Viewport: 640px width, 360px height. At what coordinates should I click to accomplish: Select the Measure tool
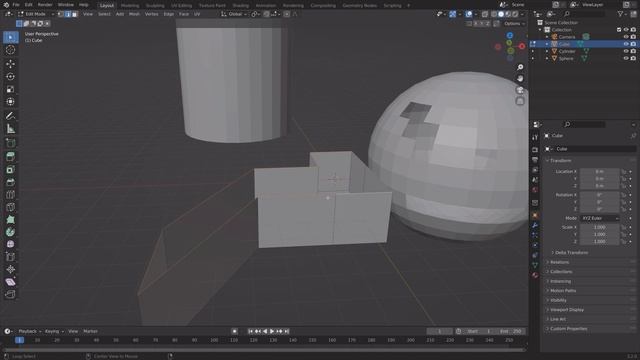pos(11,129)
